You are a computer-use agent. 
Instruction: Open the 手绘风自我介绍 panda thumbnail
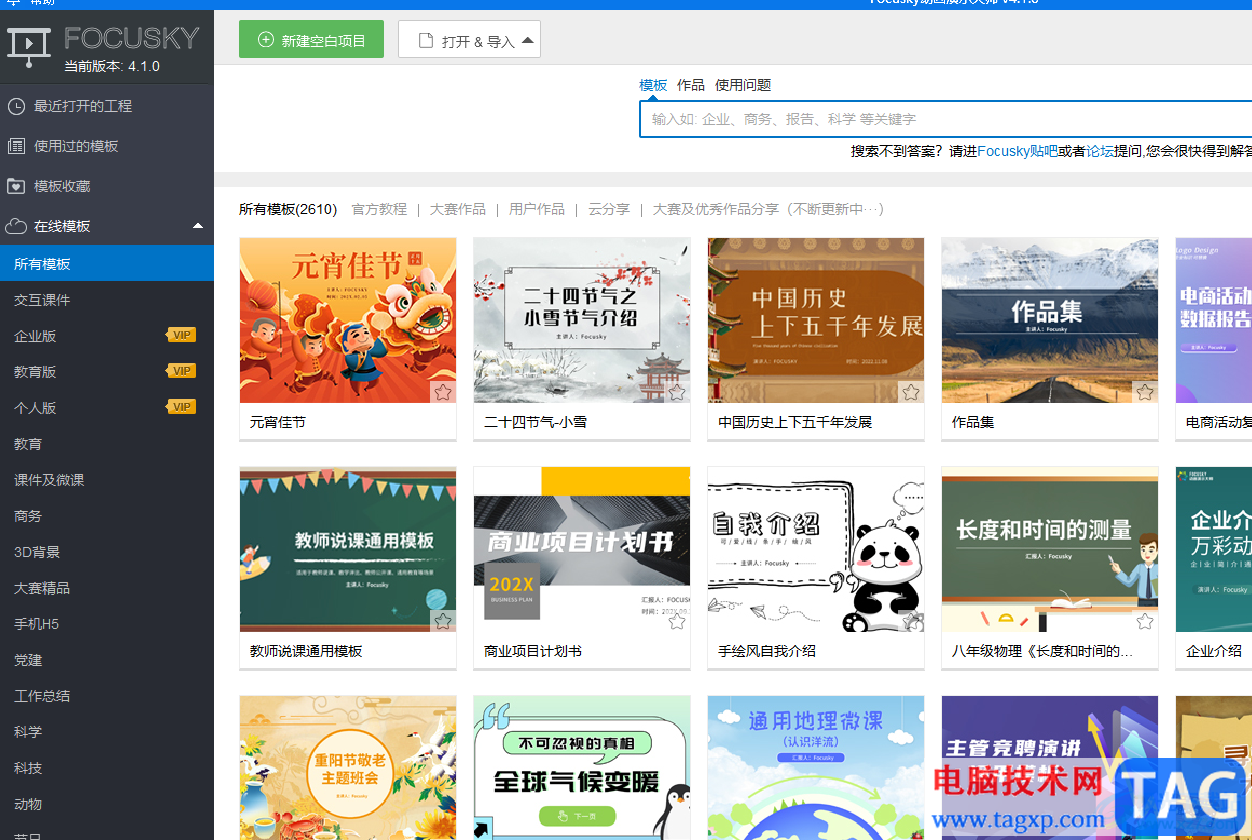pyautogui.click(x=816, y=549)
